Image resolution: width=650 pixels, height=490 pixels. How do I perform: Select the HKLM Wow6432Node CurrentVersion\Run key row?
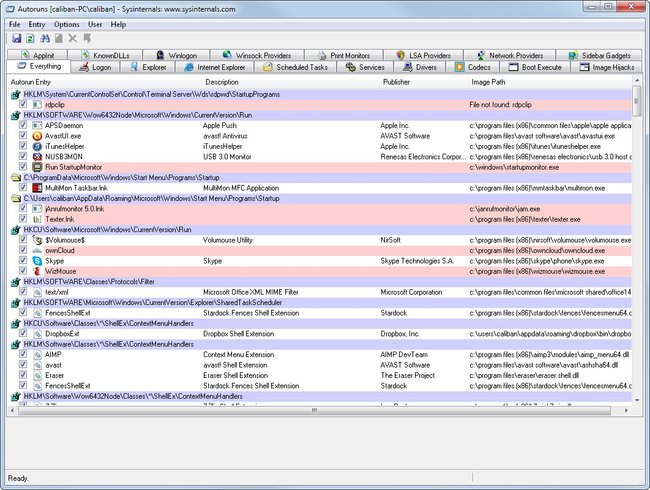[321, 115]
